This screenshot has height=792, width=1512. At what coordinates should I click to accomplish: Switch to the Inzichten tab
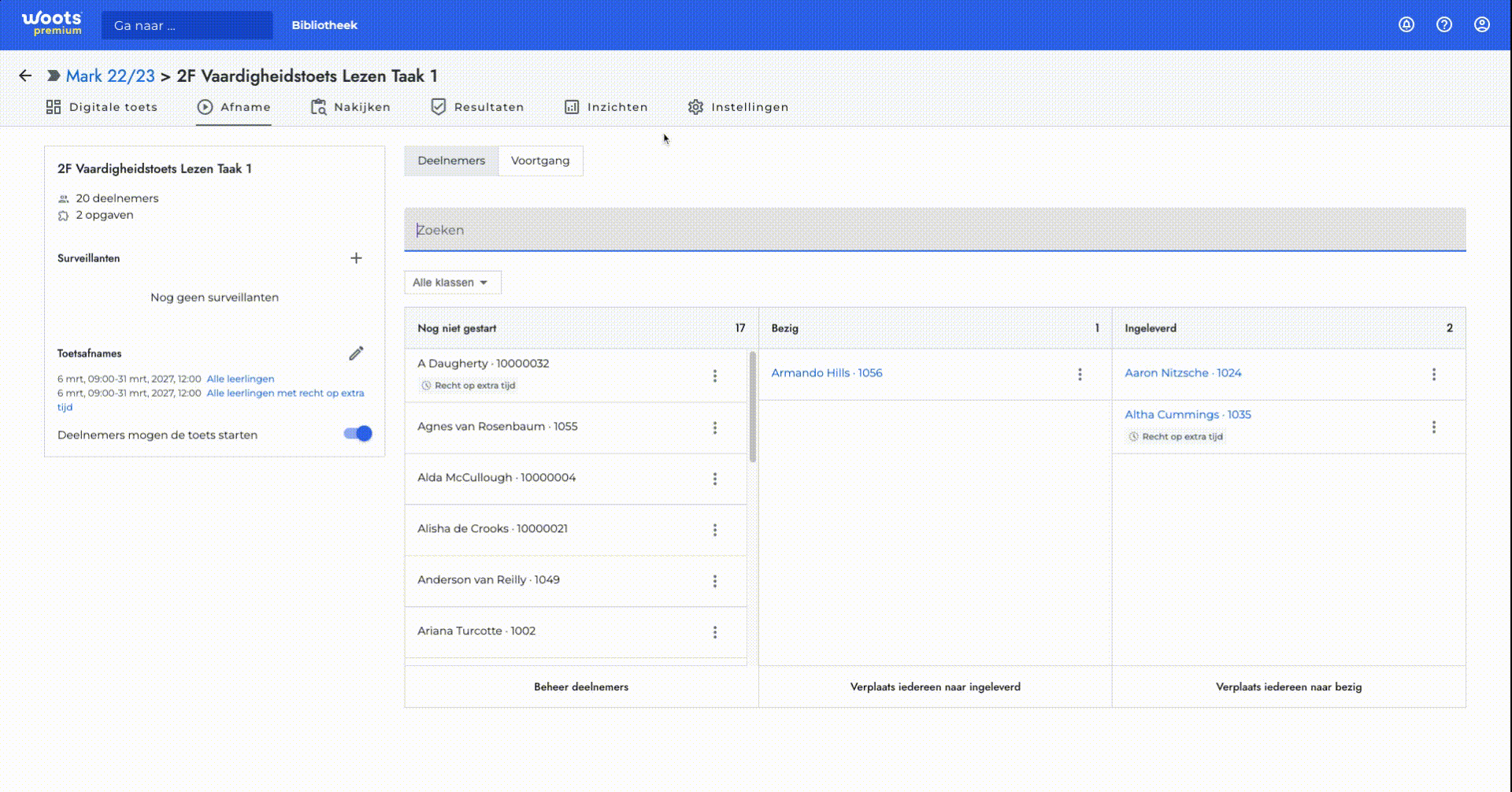tap(606, 107)
